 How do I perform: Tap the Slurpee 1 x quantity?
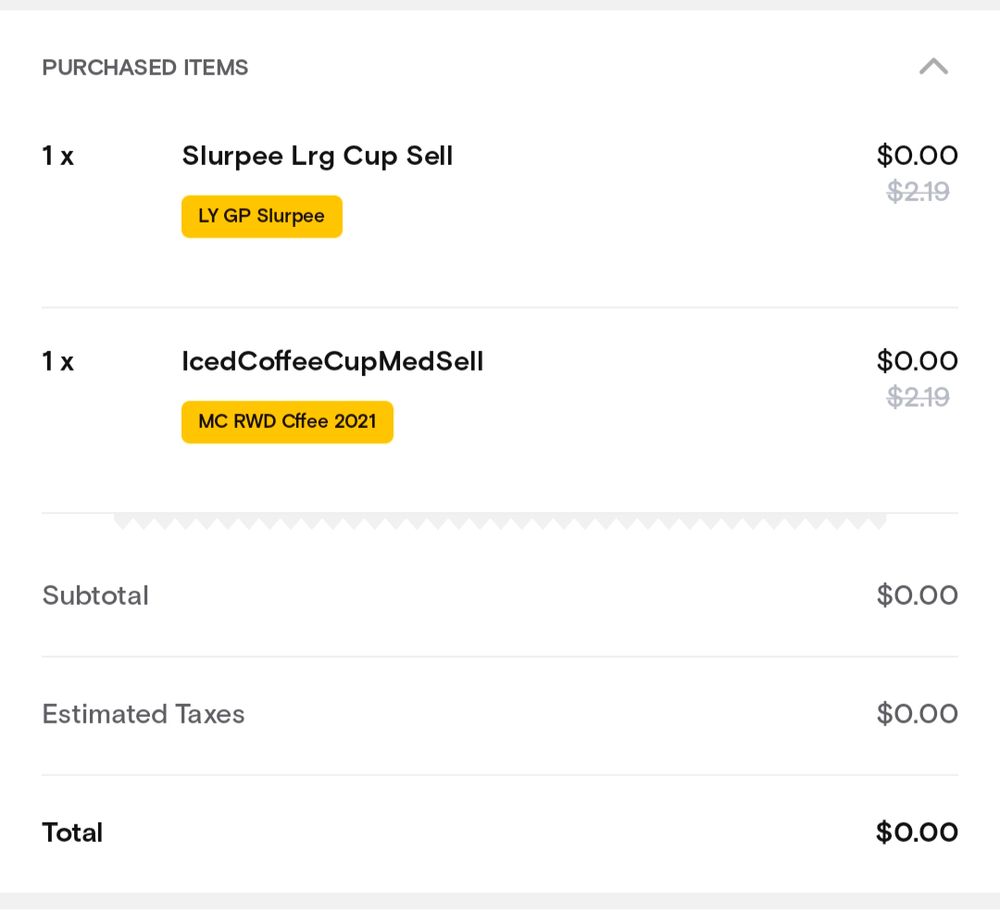58,156
